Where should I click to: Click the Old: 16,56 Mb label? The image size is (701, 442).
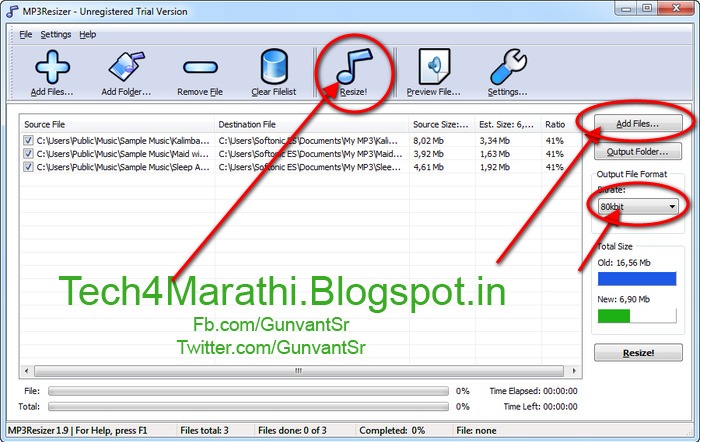624,263
